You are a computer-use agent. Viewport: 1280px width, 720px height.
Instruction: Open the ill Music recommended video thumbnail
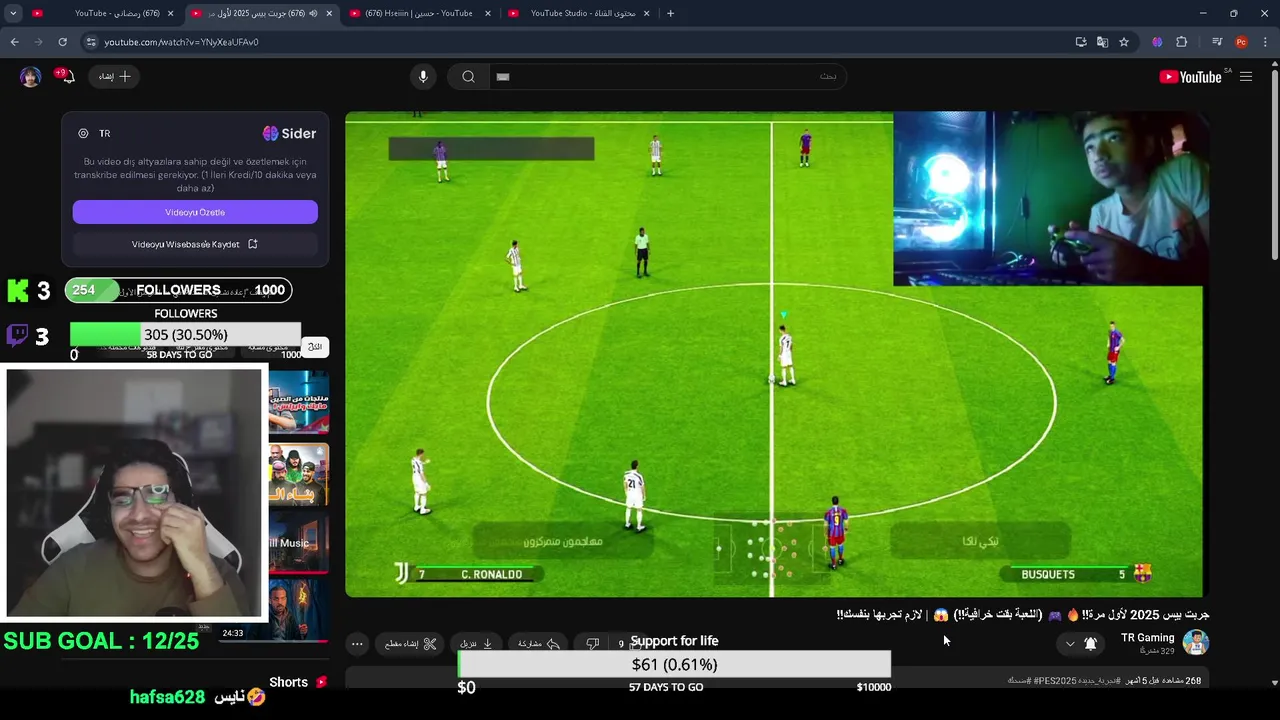click(299, 542)
